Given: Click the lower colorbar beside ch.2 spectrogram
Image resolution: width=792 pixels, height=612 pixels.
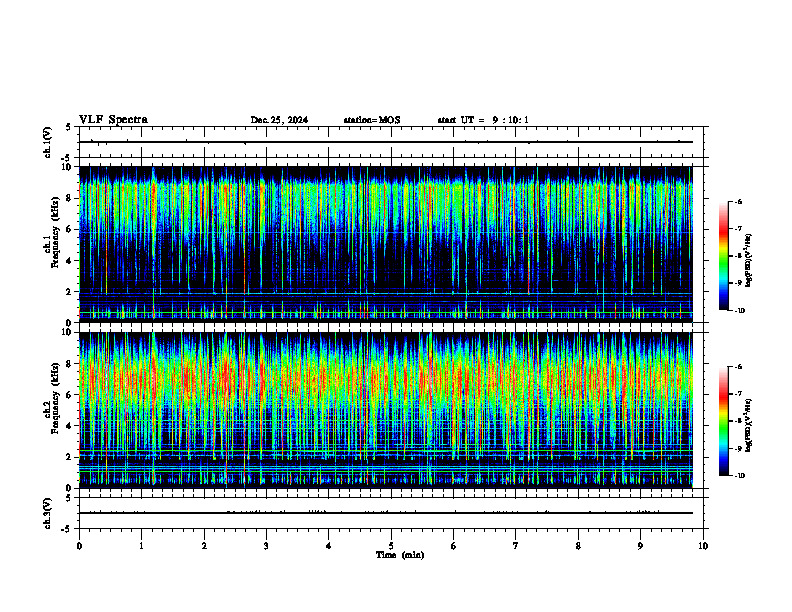Looking at the screenshot, I should click(x=724, y=421).
